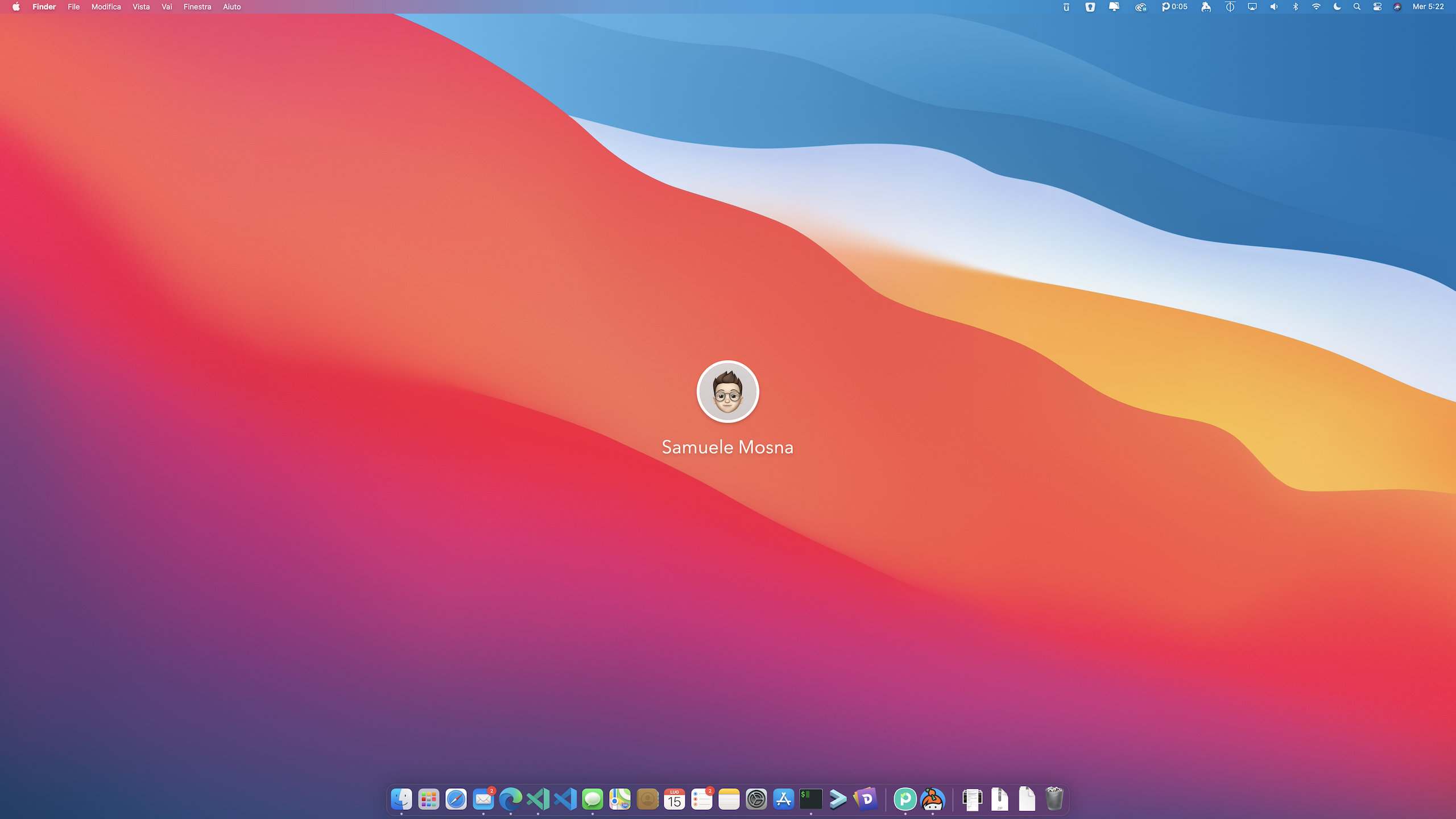
Task: Click the Wi-Fi status icon
Action: [1316, 7]
